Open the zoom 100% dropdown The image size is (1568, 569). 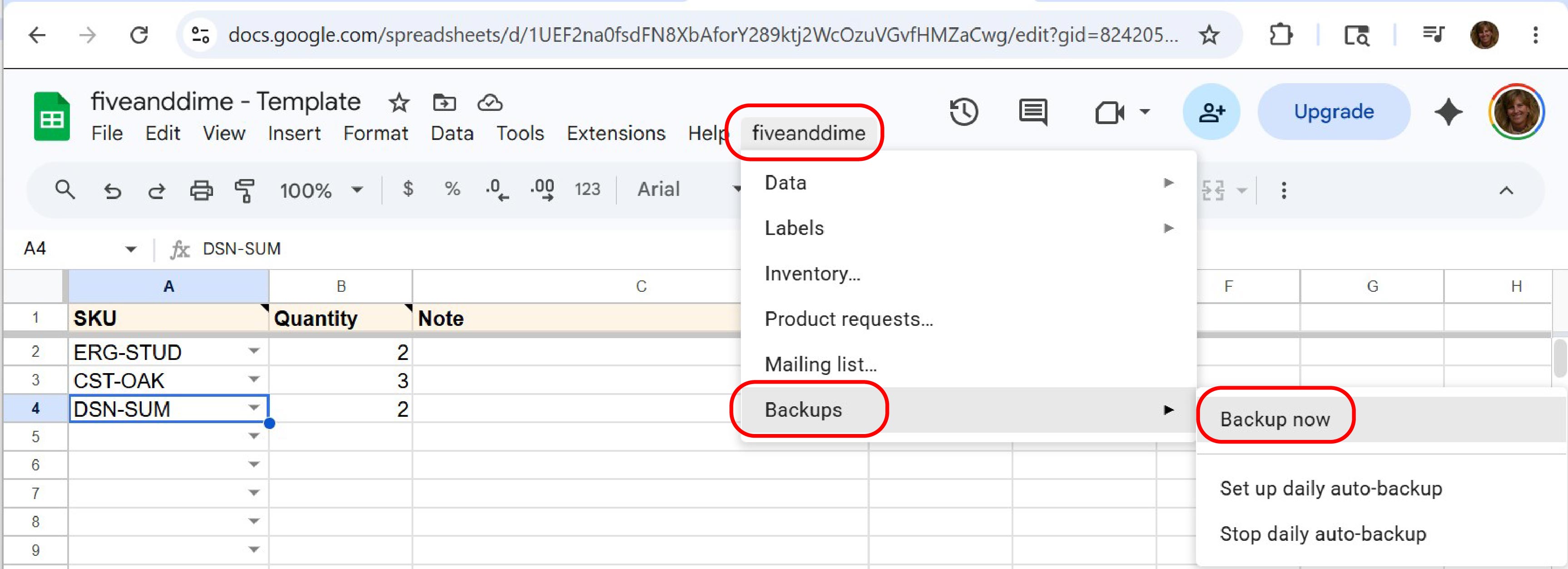(321, 191)
